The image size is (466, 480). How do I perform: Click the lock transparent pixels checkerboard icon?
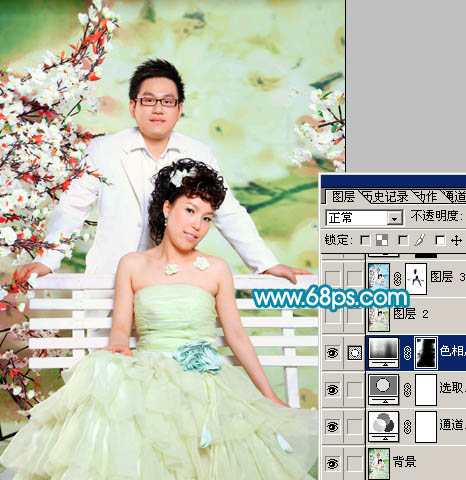point(382,240)
